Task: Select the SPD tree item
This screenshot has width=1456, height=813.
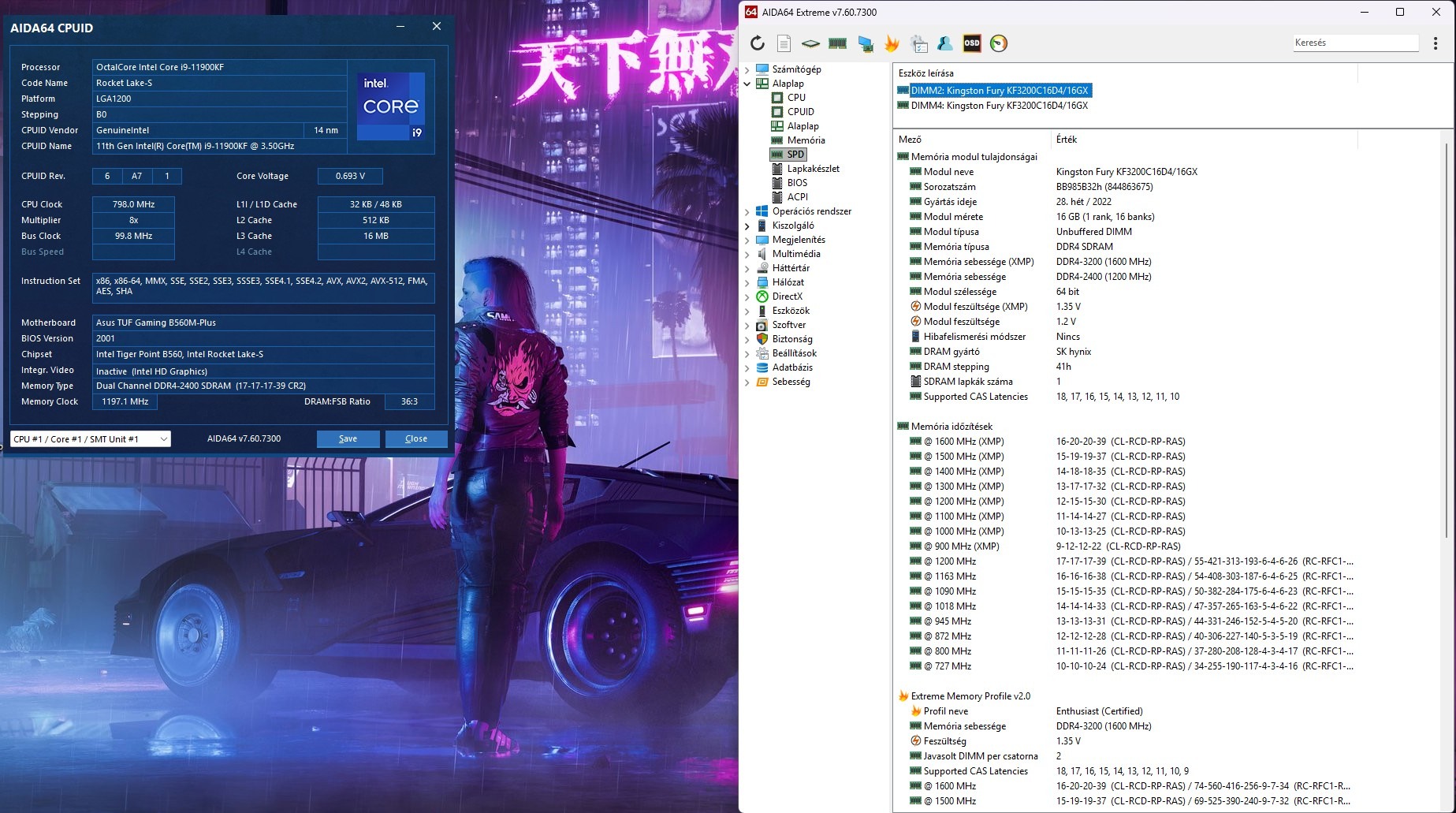Action: [x=795, y=155]
